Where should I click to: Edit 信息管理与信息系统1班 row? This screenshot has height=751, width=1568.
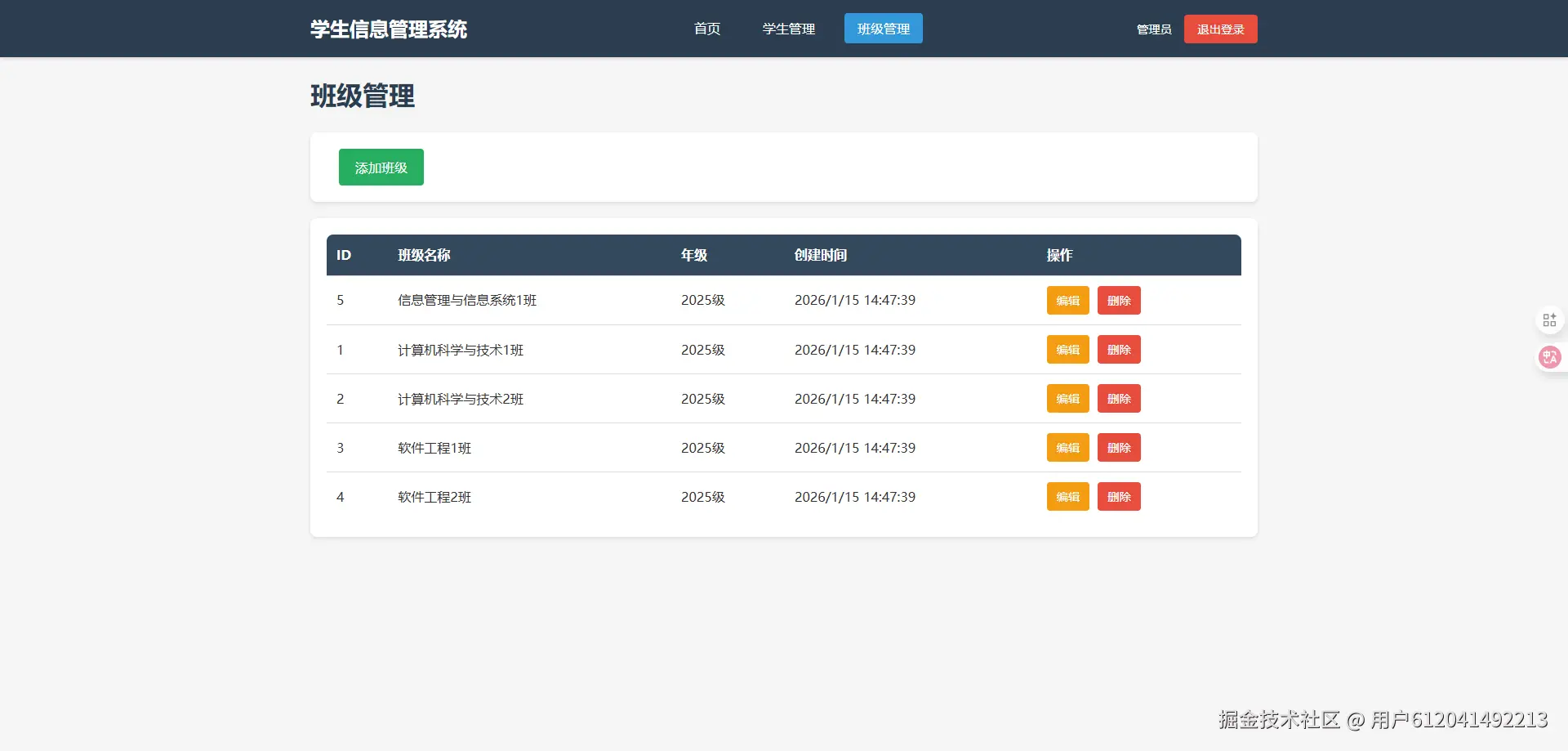point(1068,301)
